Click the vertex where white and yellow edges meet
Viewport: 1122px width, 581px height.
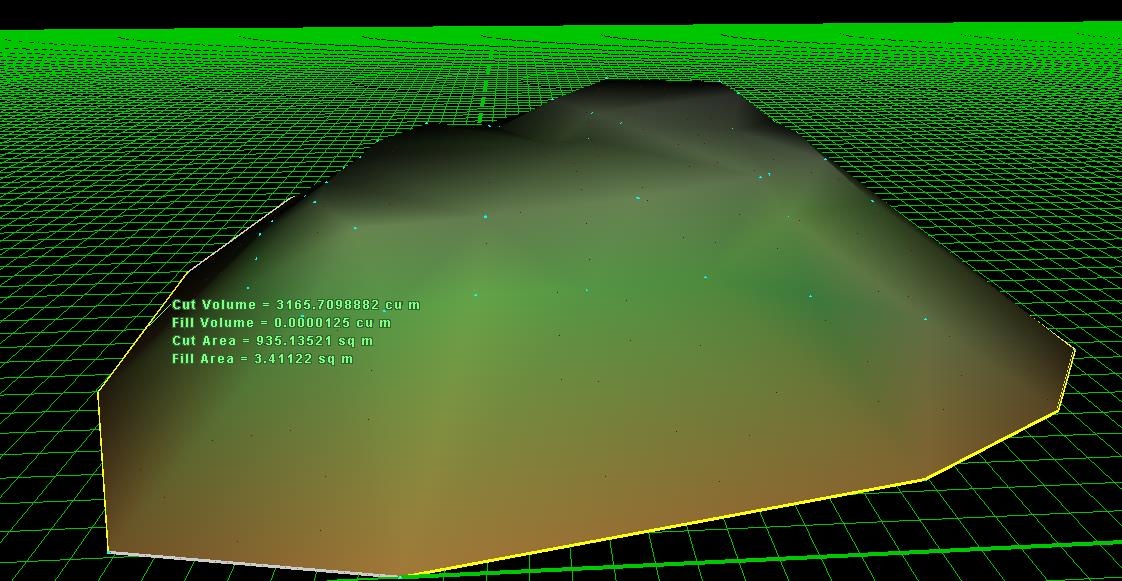tap(401, 576)
